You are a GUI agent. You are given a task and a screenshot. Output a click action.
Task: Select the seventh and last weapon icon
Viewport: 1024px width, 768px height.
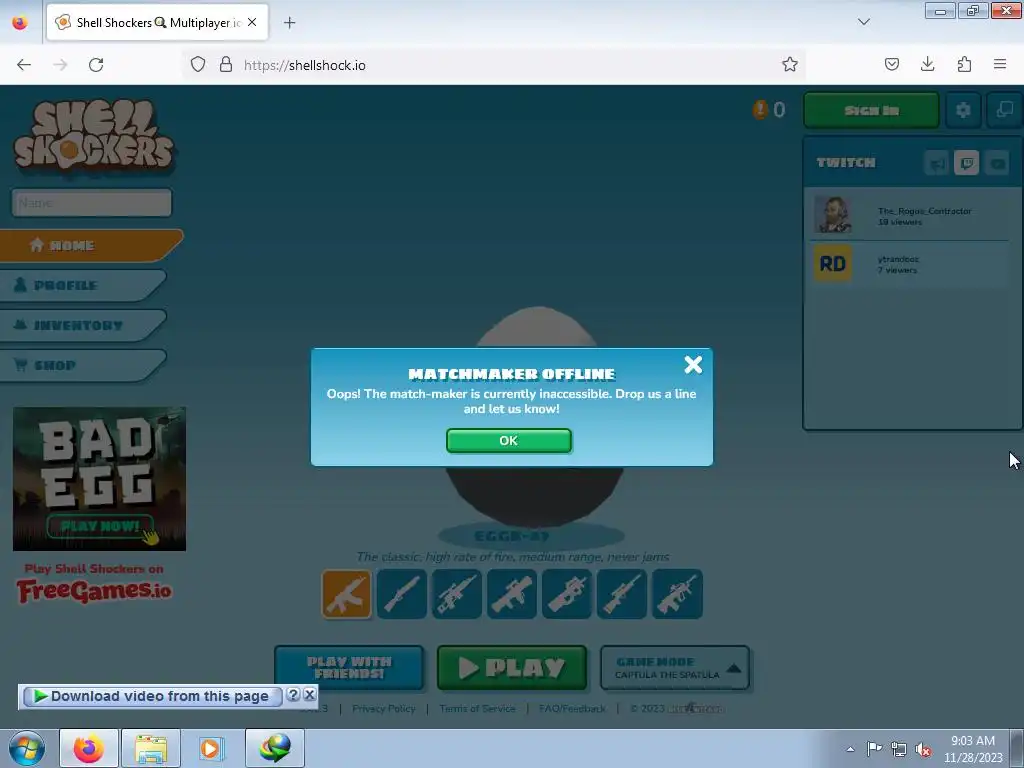(x=677, y=594)
